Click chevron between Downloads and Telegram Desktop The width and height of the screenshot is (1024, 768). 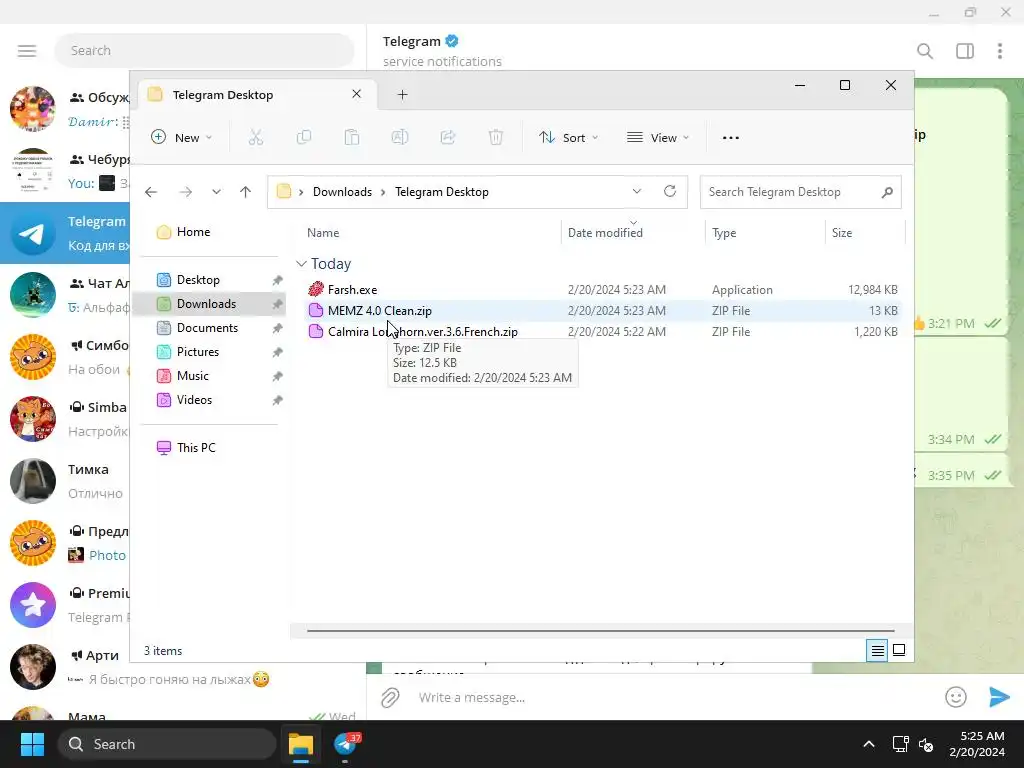[x=383, y=192]
